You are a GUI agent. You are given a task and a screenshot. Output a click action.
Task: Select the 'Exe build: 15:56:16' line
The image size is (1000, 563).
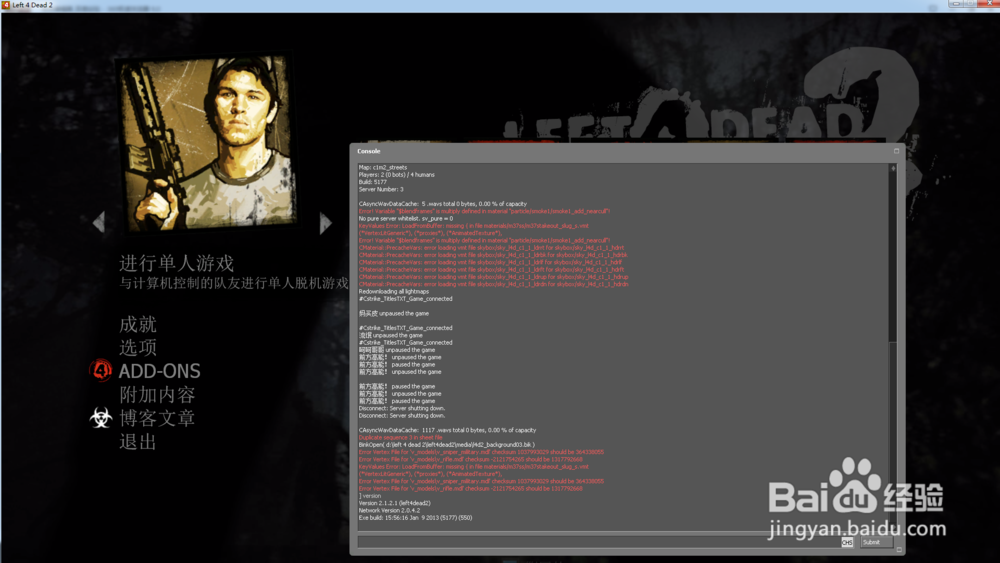(x=415, y=518)
